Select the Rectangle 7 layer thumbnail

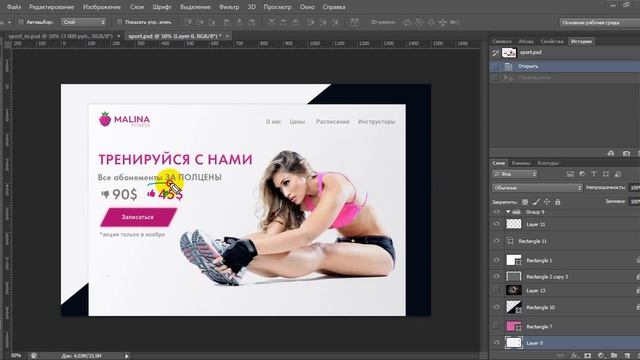coord(514,326)
